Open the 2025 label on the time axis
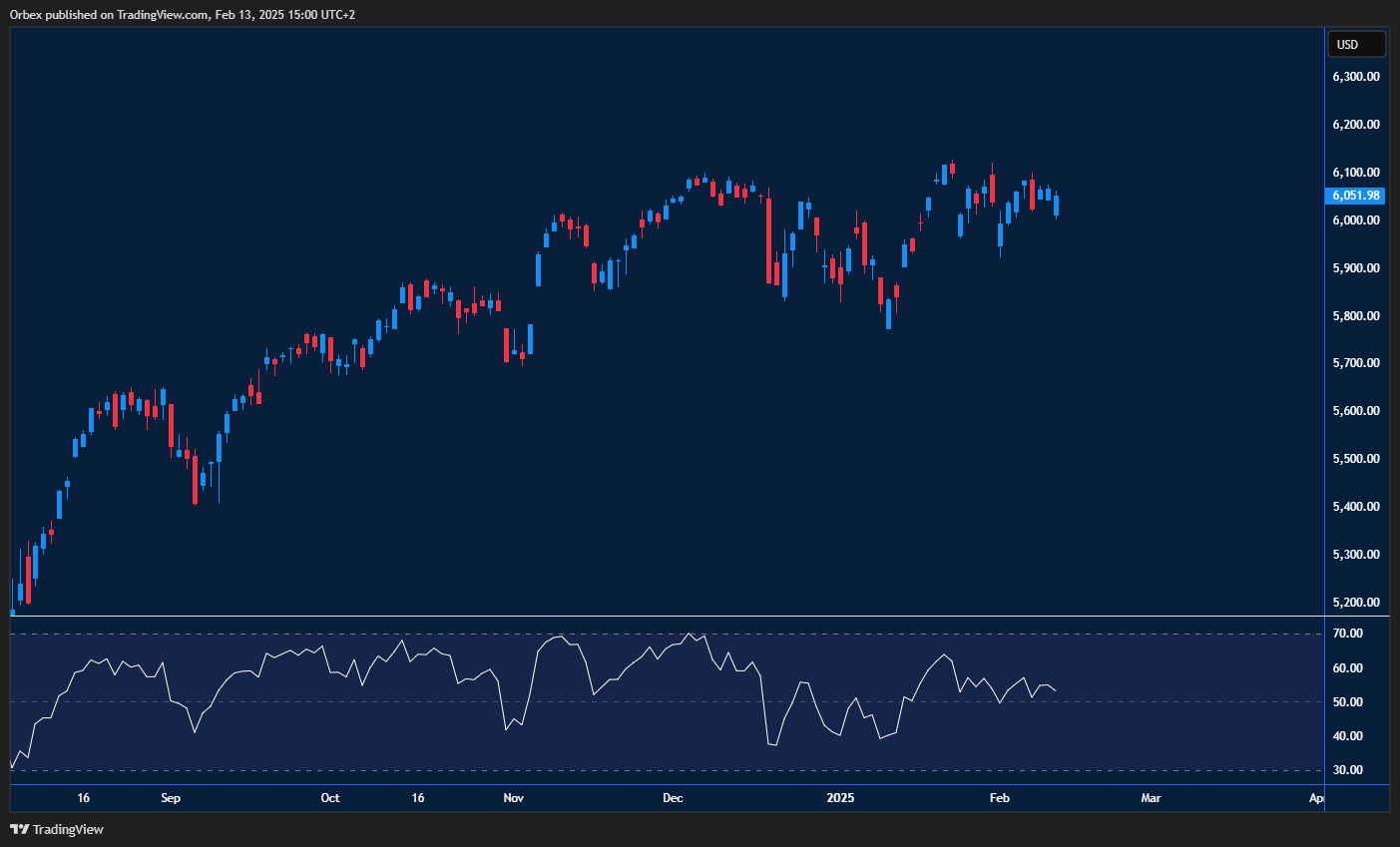1400x847 pixels. (x=840, y=798)
